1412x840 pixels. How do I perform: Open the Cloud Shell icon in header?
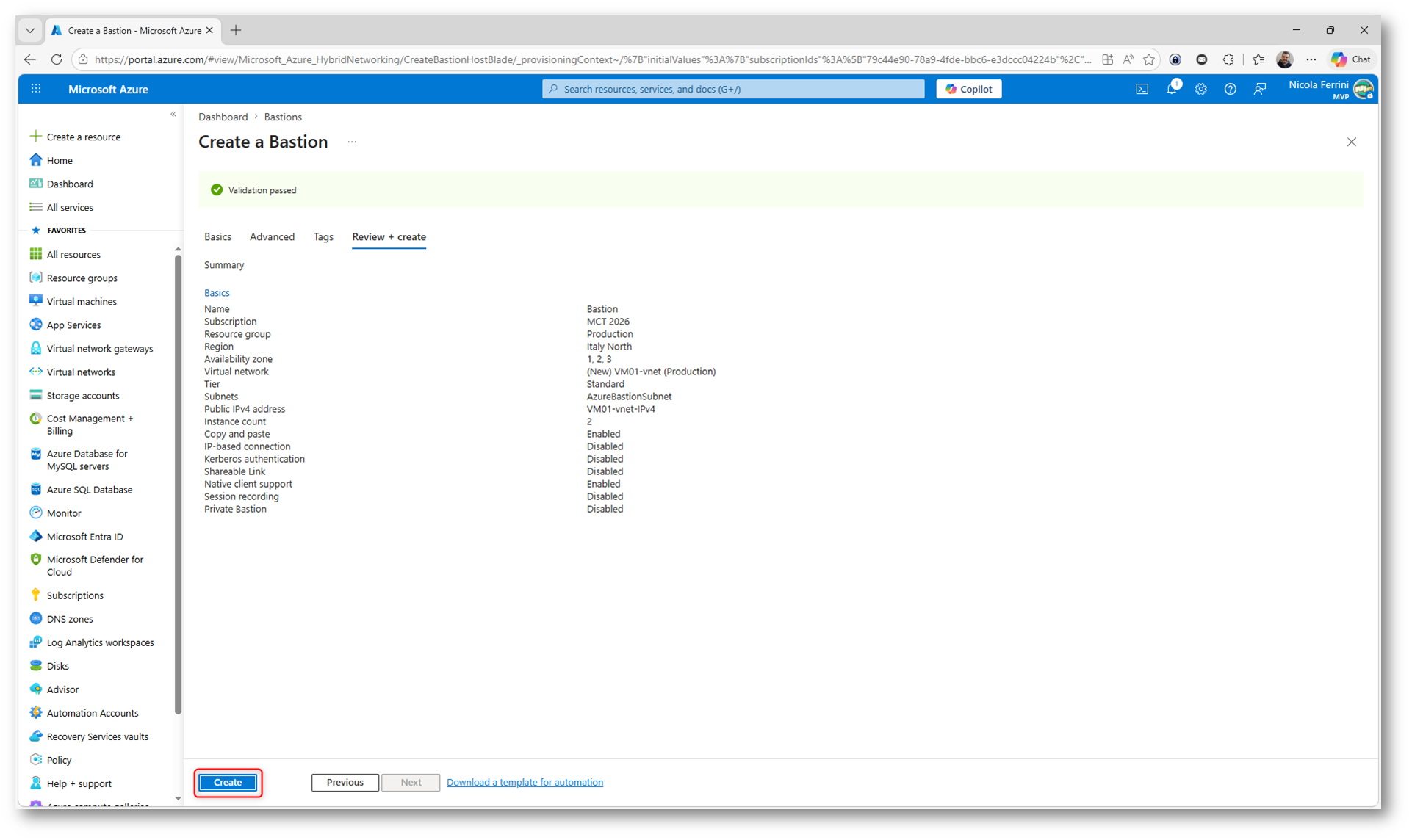1142,89
